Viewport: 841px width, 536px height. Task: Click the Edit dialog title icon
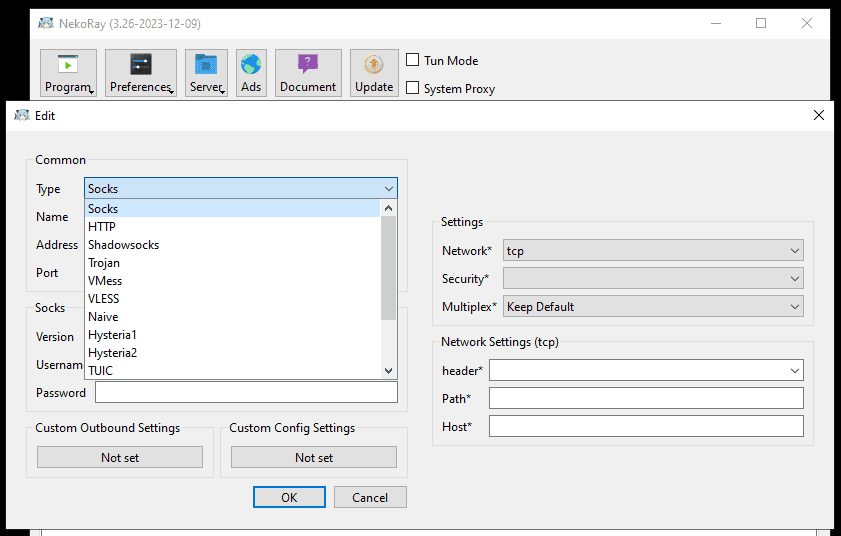(x=22, y=115)
